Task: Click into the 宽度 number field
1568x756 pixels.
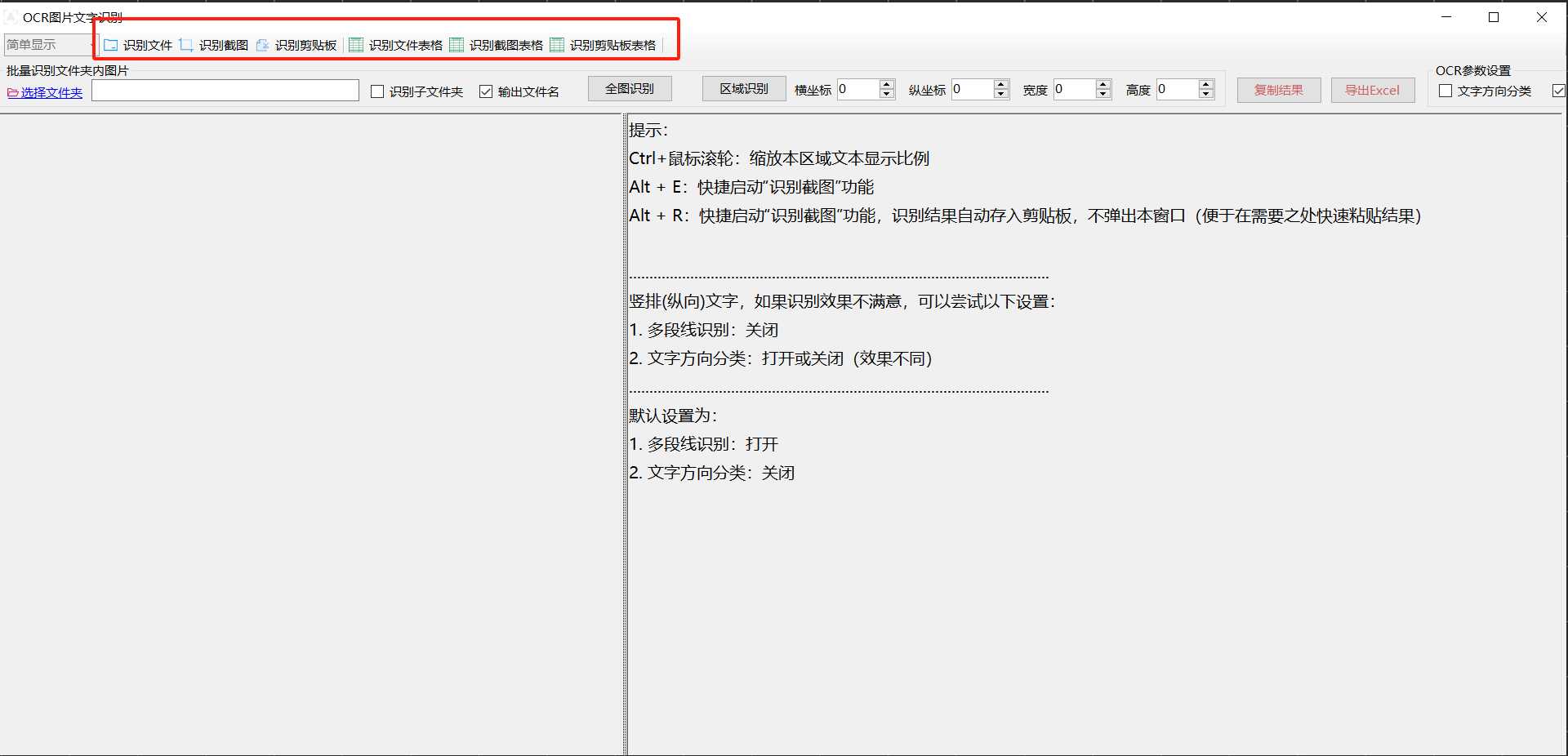Action: point(1074,89)
